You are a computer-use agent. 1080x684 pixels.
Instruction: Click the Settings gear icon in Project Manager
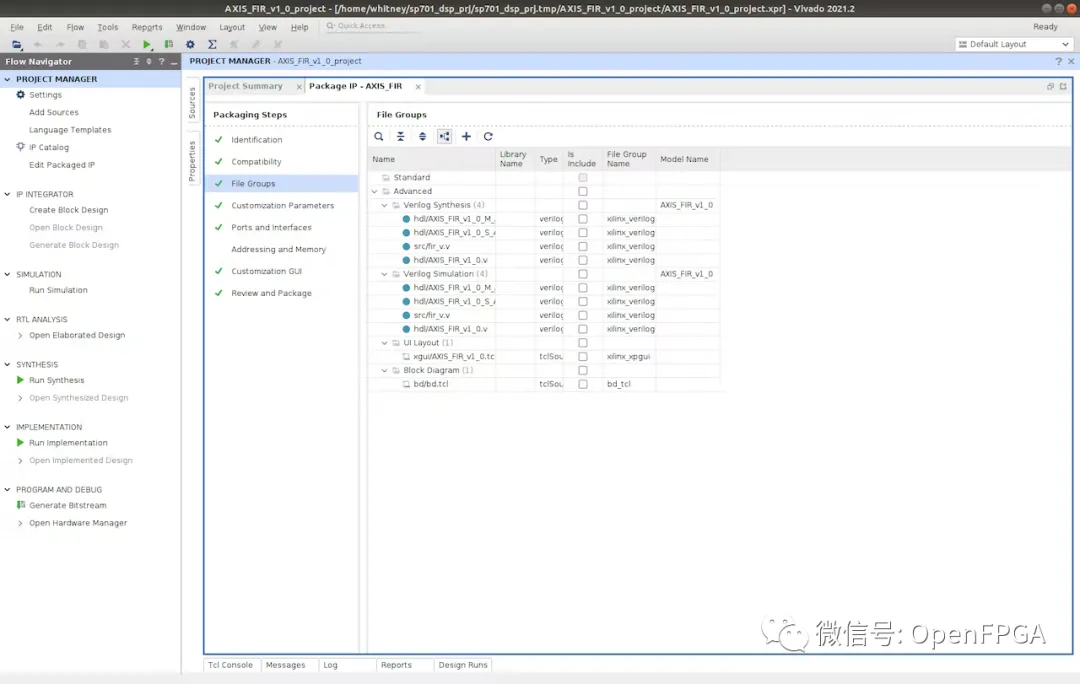click(x=21, y=95)
